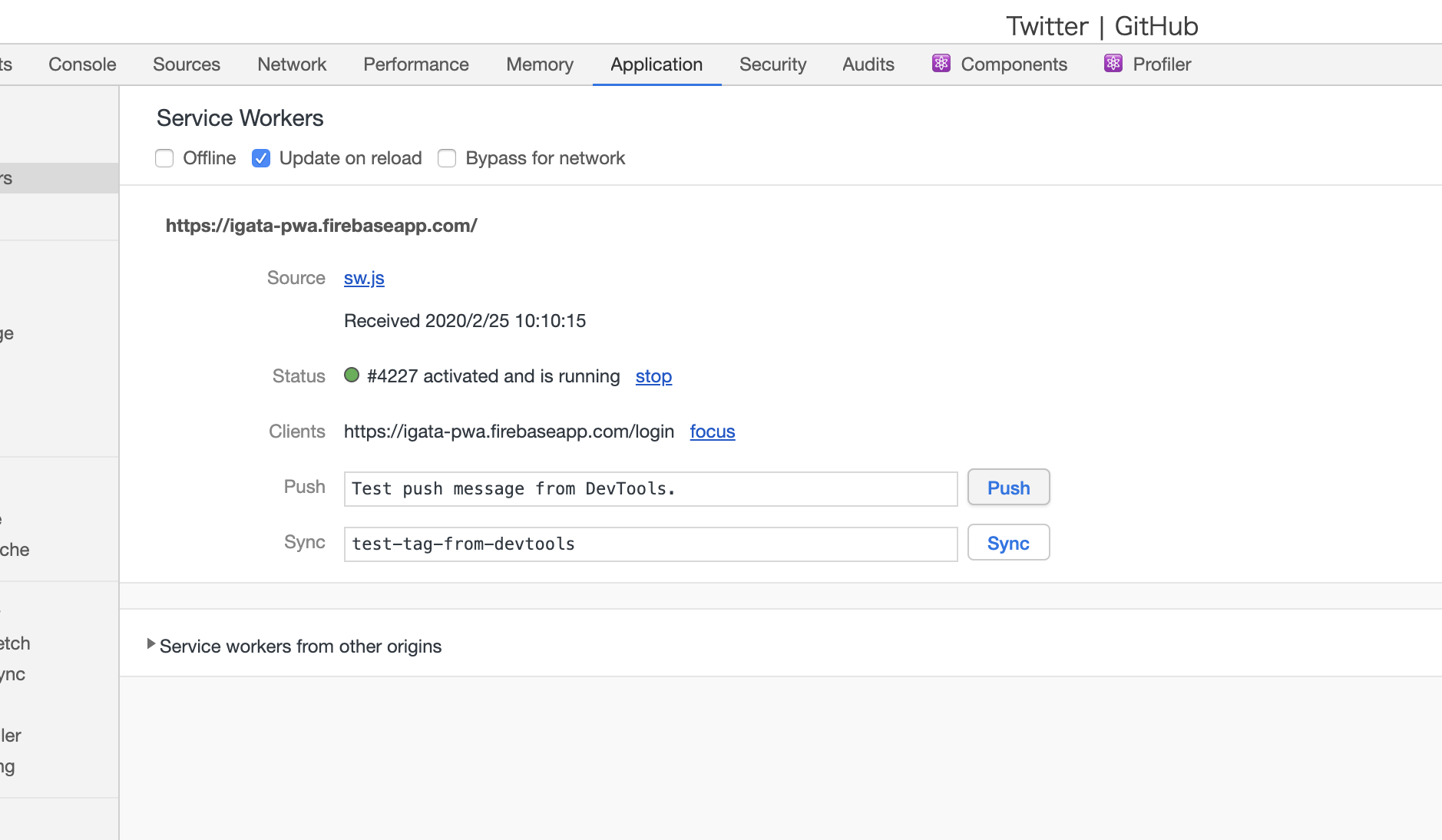Screen dimensions: 1442x840
Task: Open the React Components tab
Action: click(1000, 64)
